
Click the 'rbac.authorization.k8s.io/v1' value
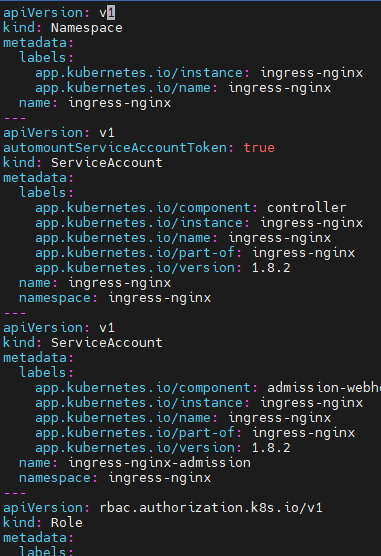[211, 508]
